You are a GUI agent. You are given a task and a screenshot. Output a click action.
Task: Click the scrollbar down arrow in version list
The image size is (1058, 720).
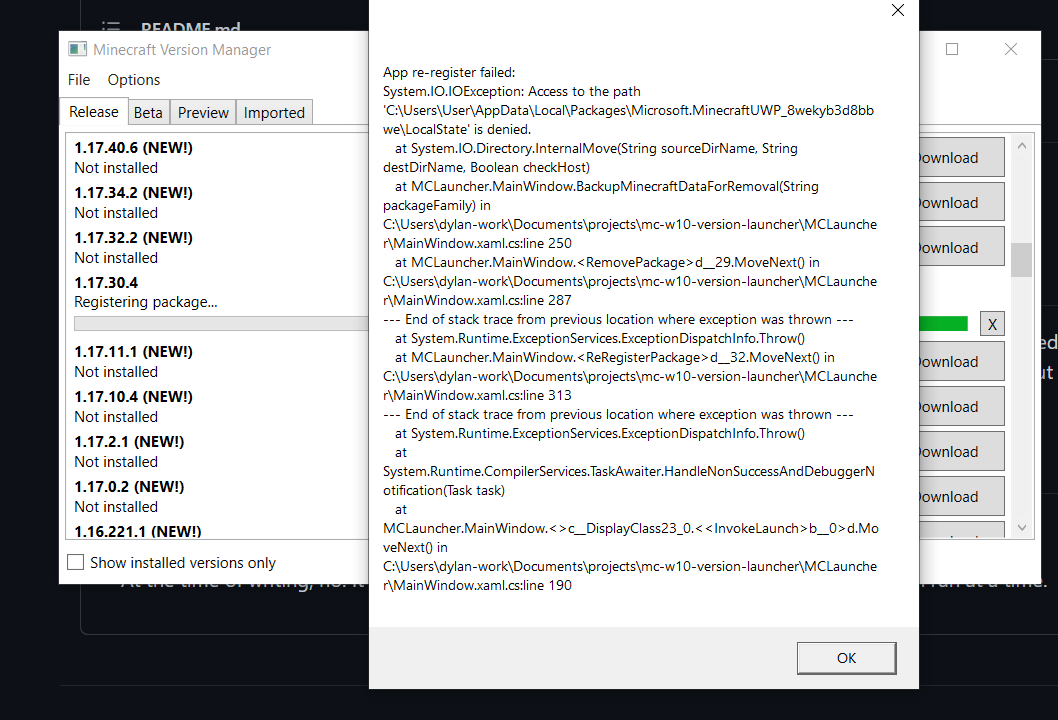pyautogui.click(x=1021, y=527)
